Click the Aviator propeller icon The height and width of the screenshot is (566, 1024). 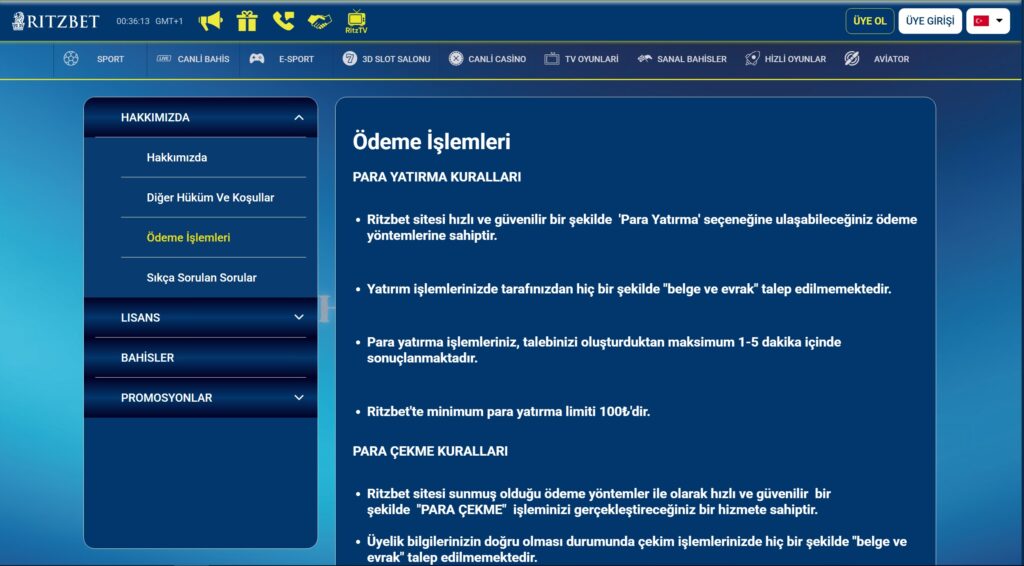coord(852,59)
